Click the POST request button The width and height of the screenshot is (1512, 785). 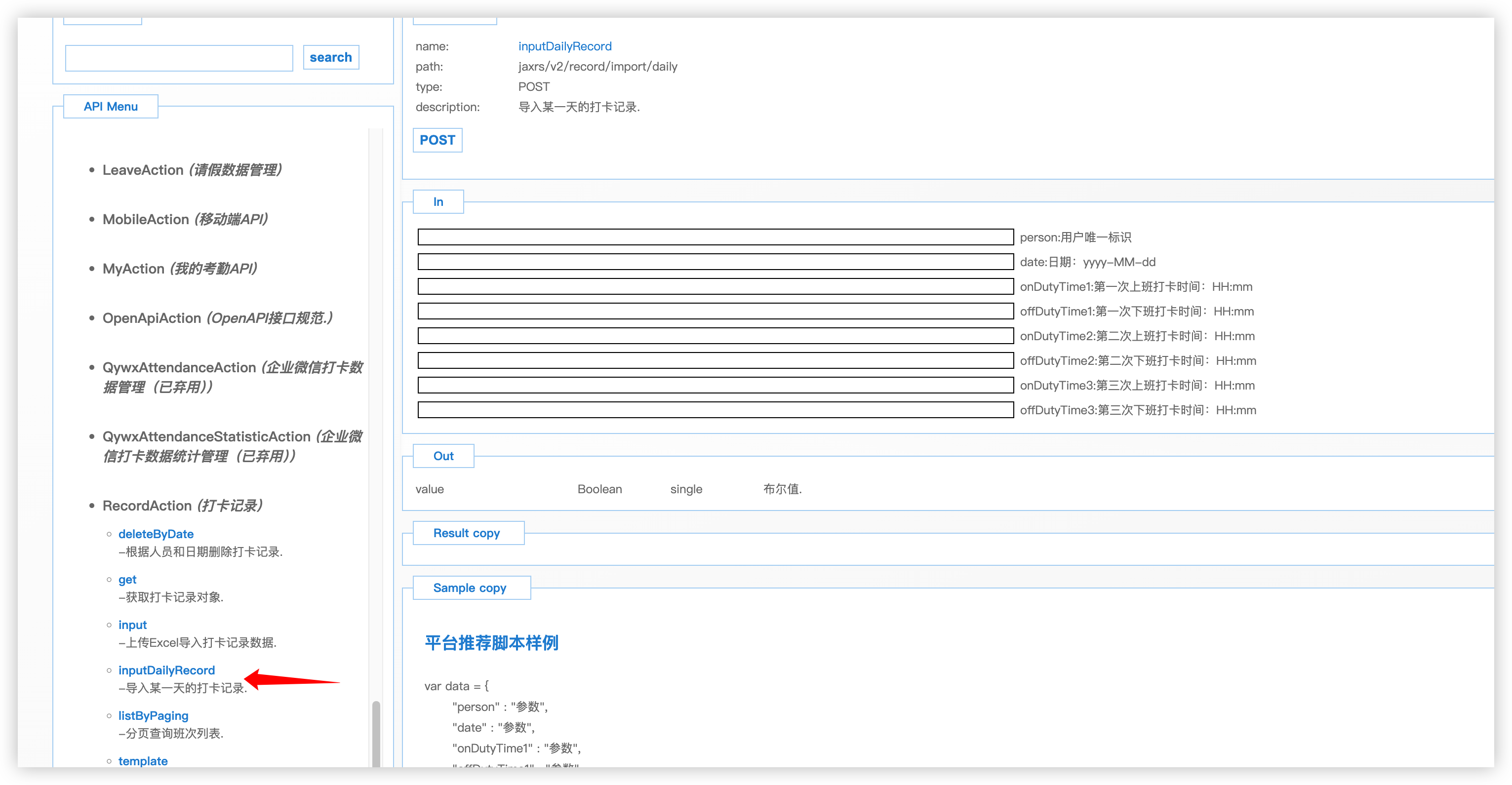(438, 140)
